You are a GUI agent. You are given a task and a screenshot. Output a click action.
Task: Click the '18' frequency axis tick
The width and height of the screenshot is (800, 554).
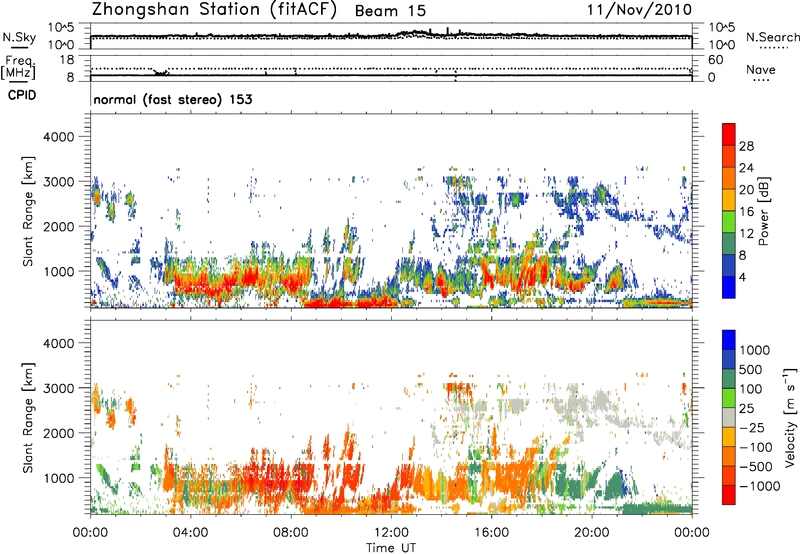67,60
